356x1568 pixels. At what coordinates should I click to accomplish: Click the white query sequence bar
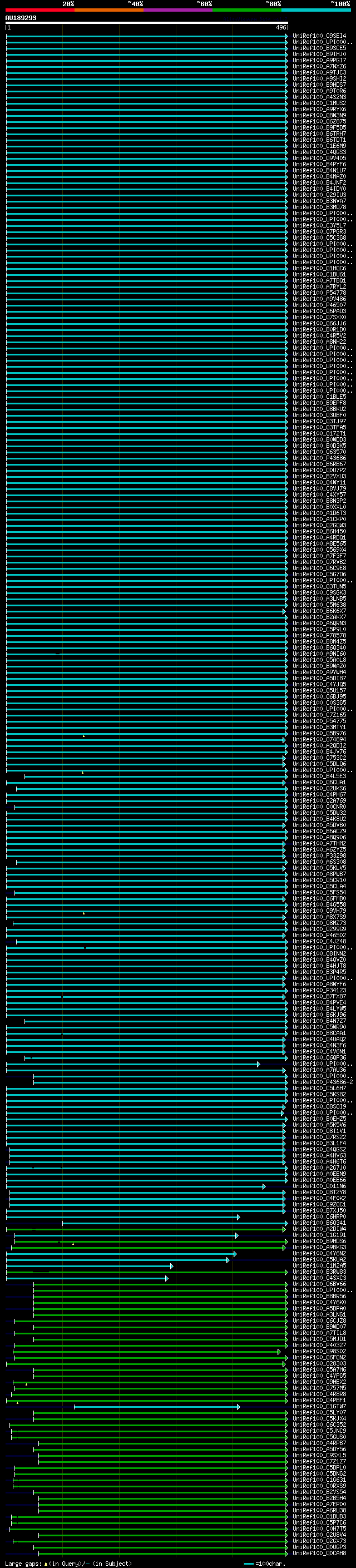click(147, 23)
